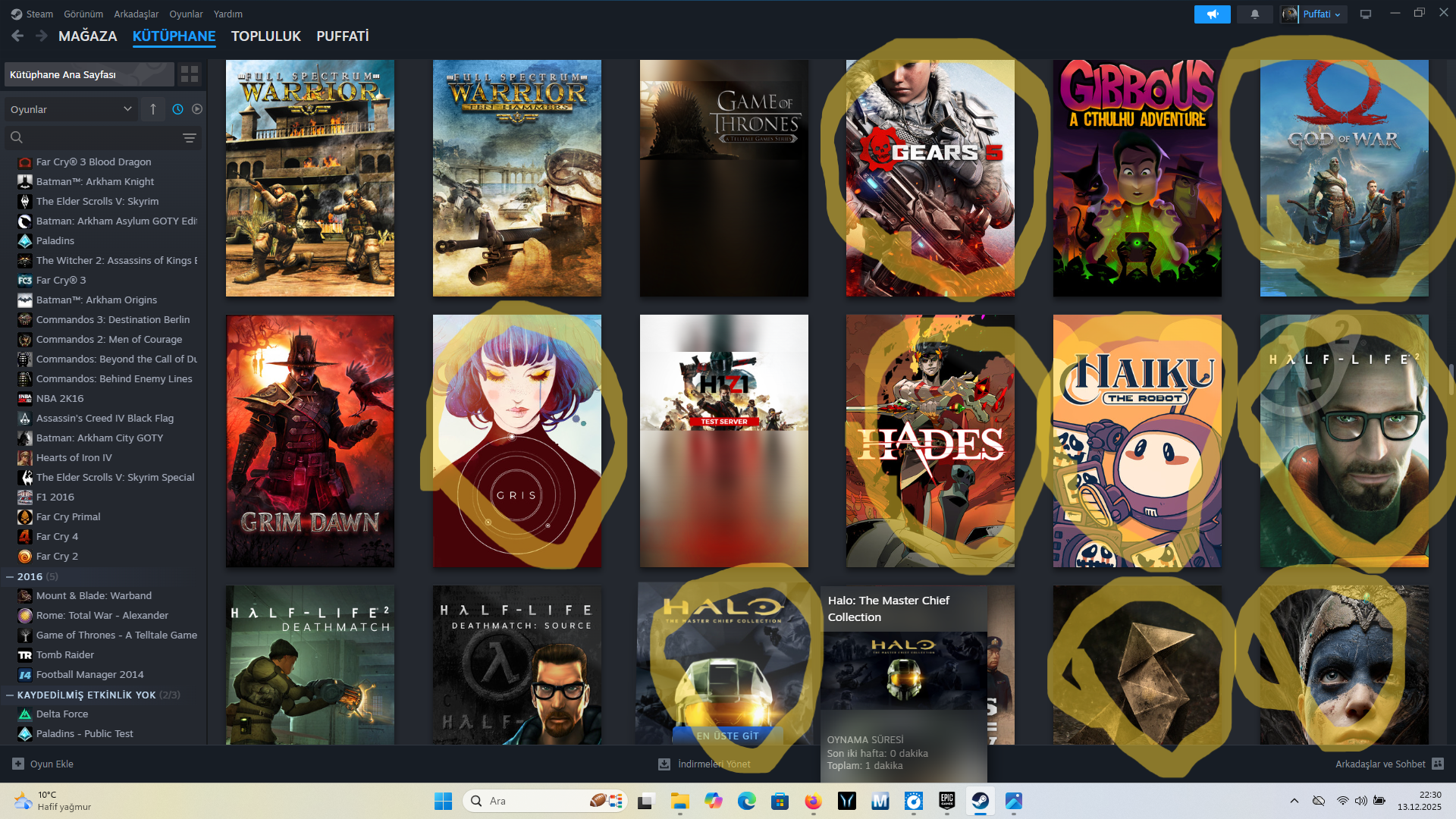Select the Hades game cover

click(x=930, y=441)
